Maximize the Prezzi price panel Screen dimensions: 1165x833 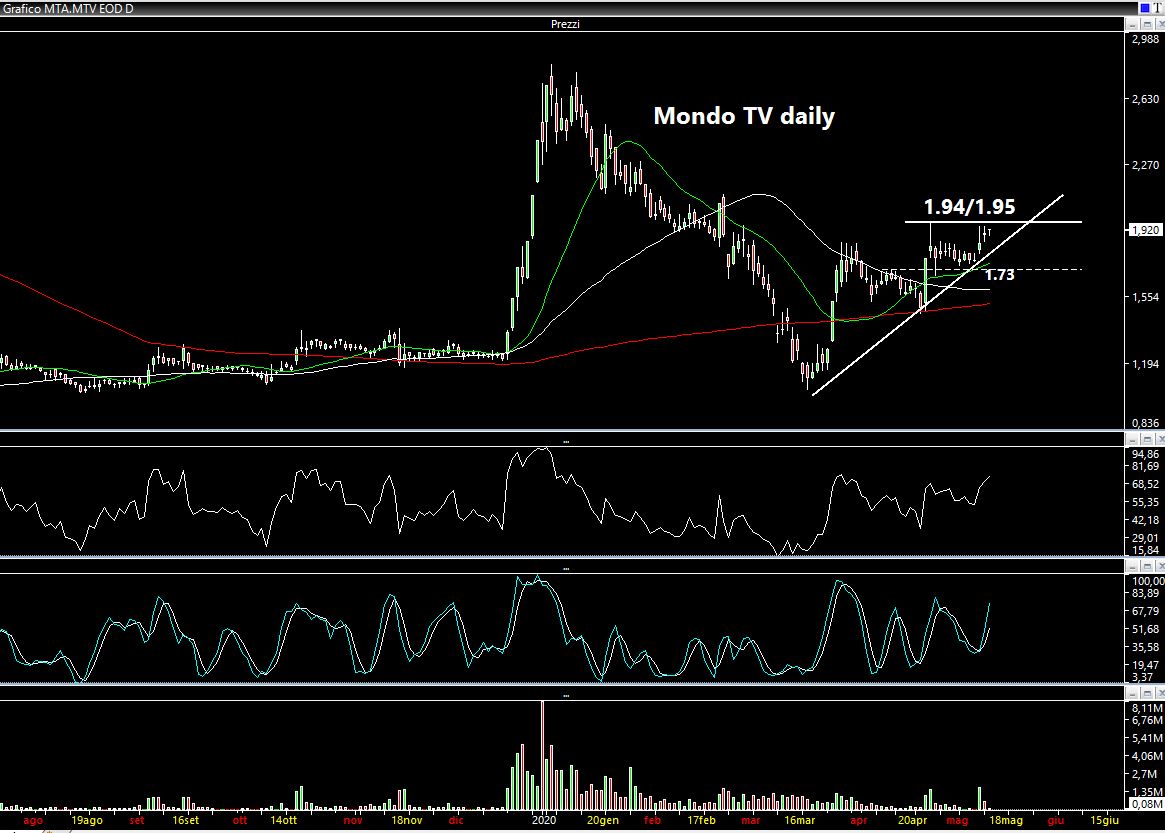pos(1147,25)
